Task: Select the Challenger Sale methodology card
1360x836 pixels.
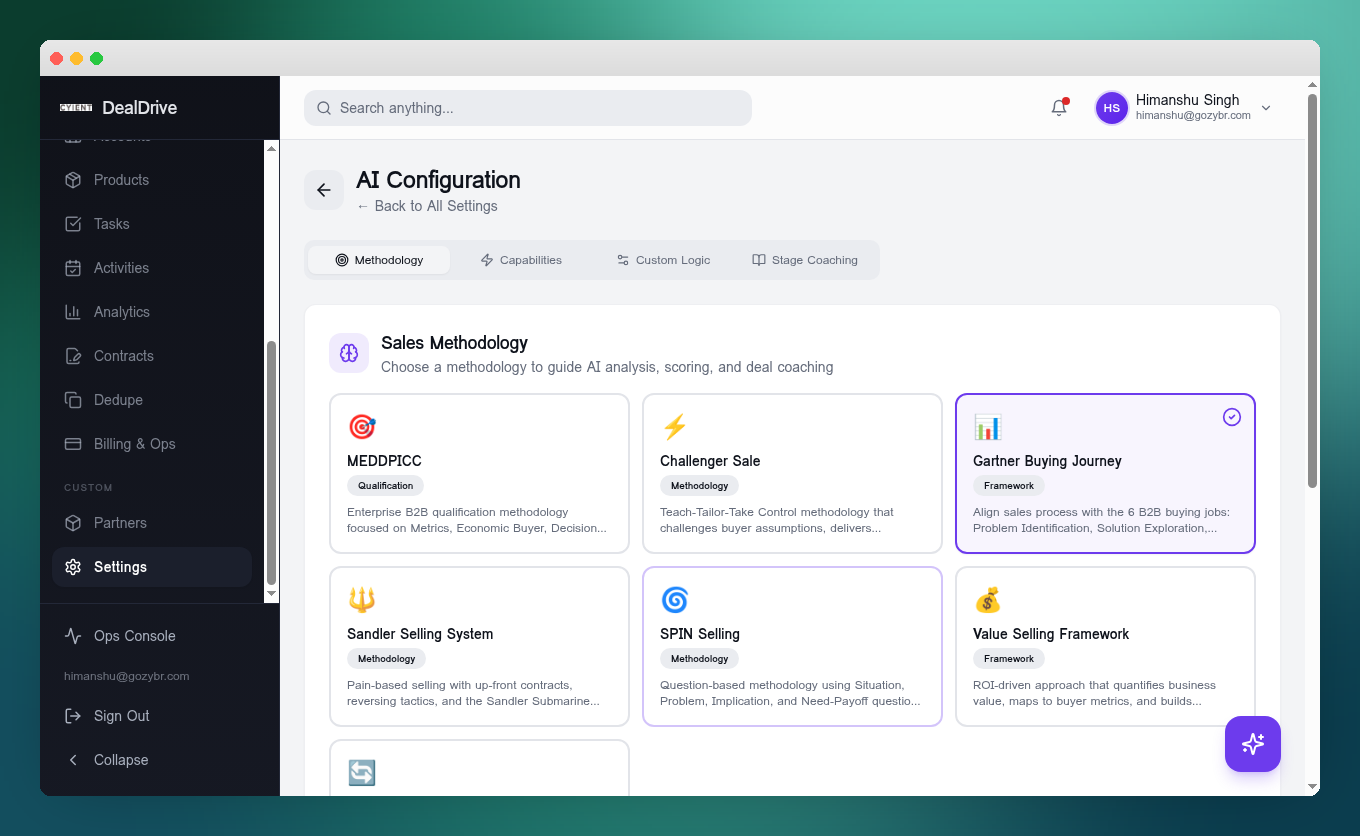Action: (x=792, y=473)
